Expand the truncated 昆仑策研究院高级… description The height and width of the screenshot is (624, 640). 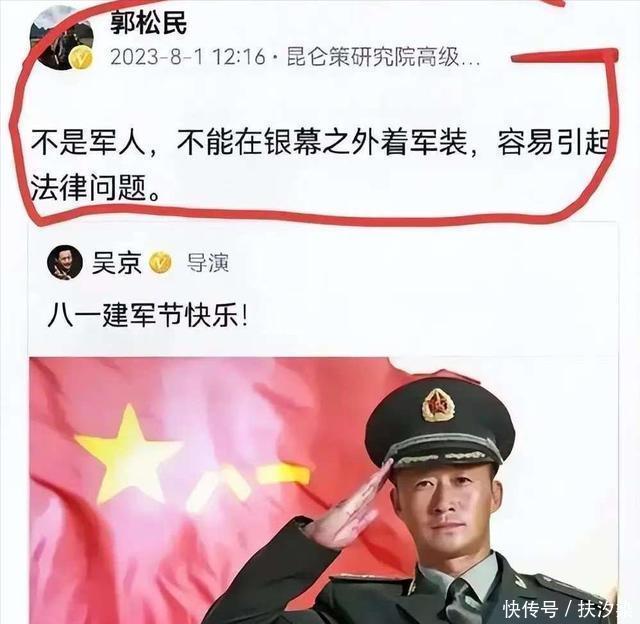click(x=382, y=57)
